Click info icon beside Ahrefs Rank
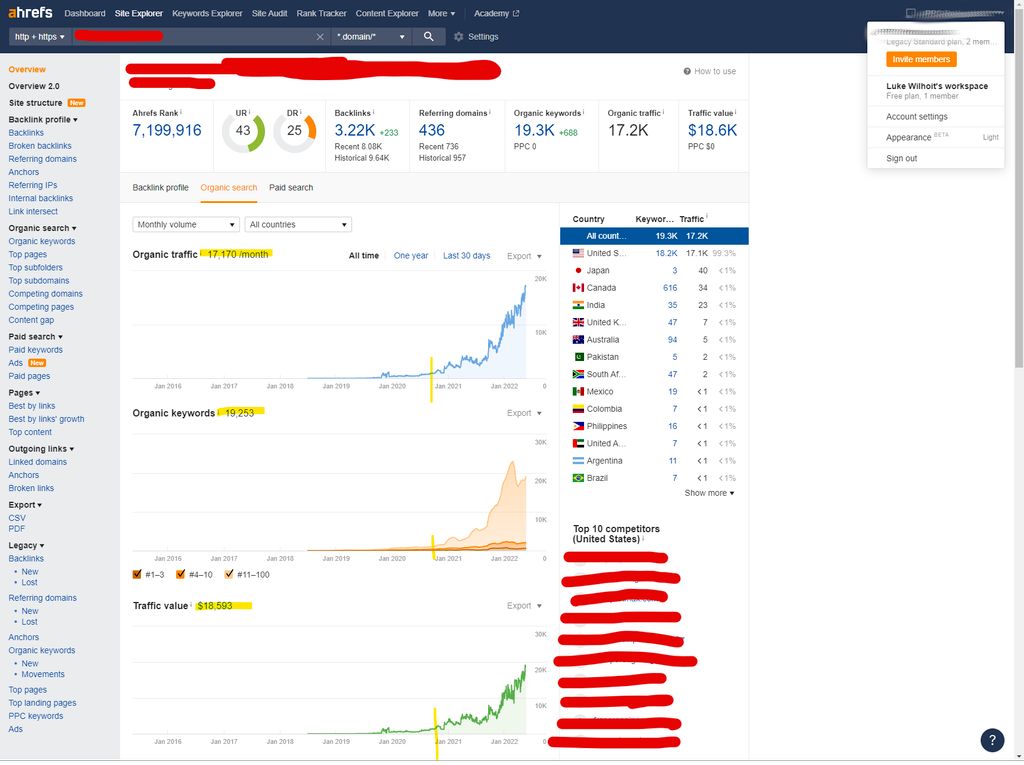1024x765 pixels. pyautogui.click(x=181, y=112)
